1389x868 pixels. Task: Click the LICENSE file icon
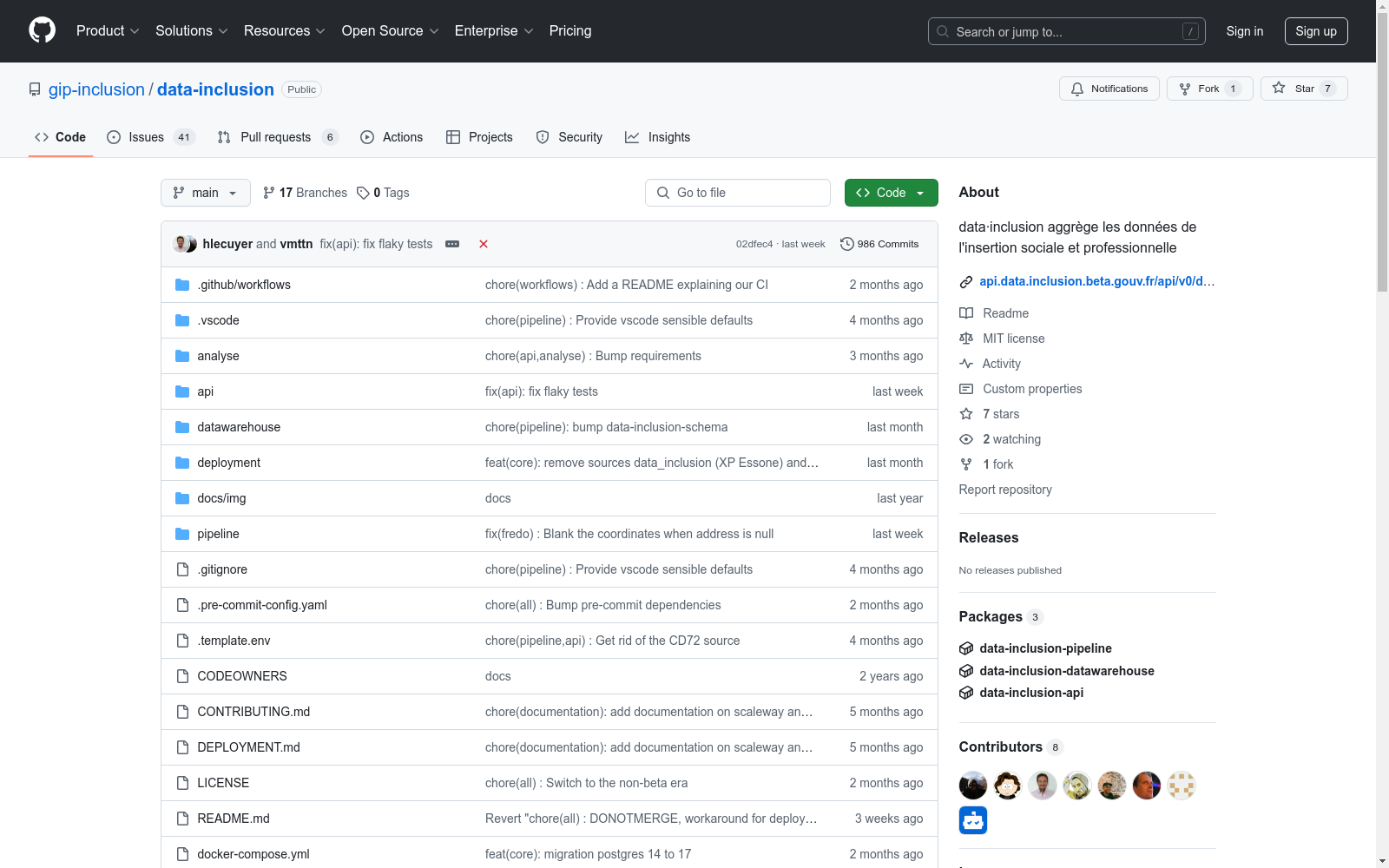pyautogui.click(x=182, y=783)
